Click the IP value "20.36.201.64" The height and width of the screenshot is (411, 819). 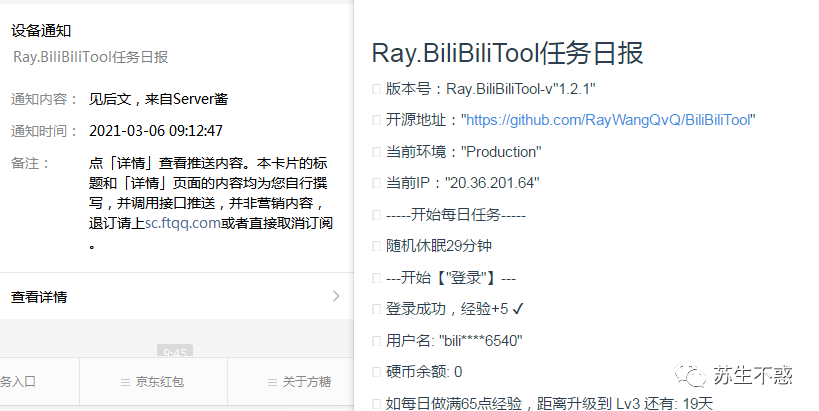point(492,183)
